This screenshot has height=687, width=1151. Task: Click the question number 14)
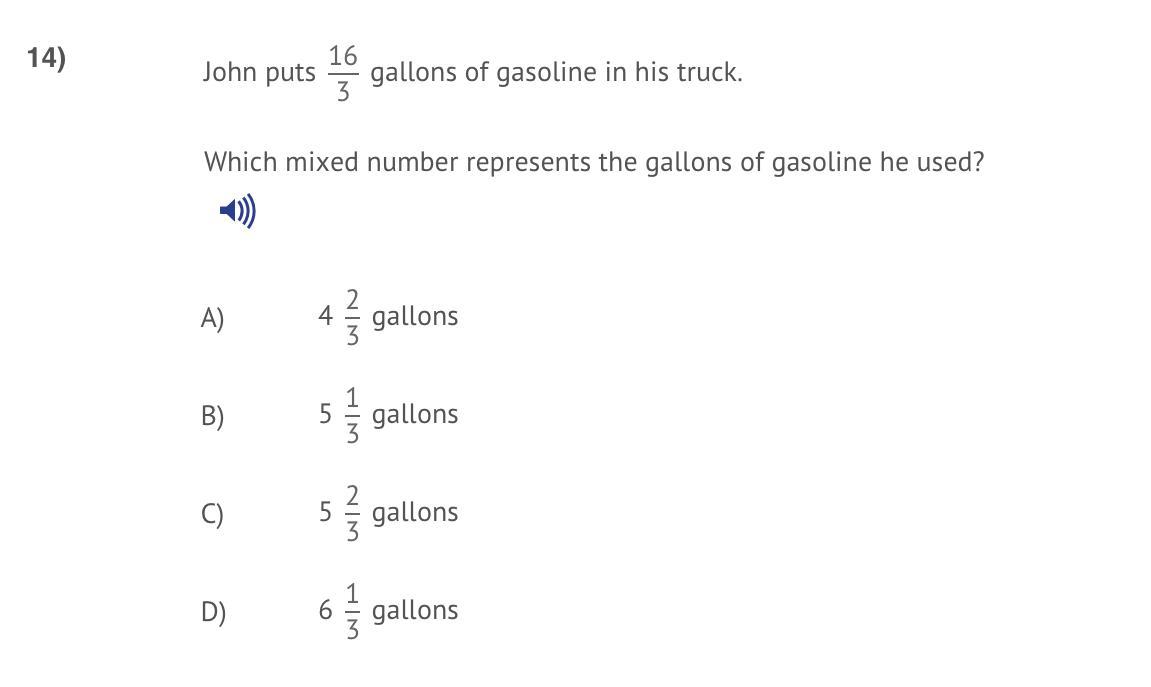click(x=46, y=57)
